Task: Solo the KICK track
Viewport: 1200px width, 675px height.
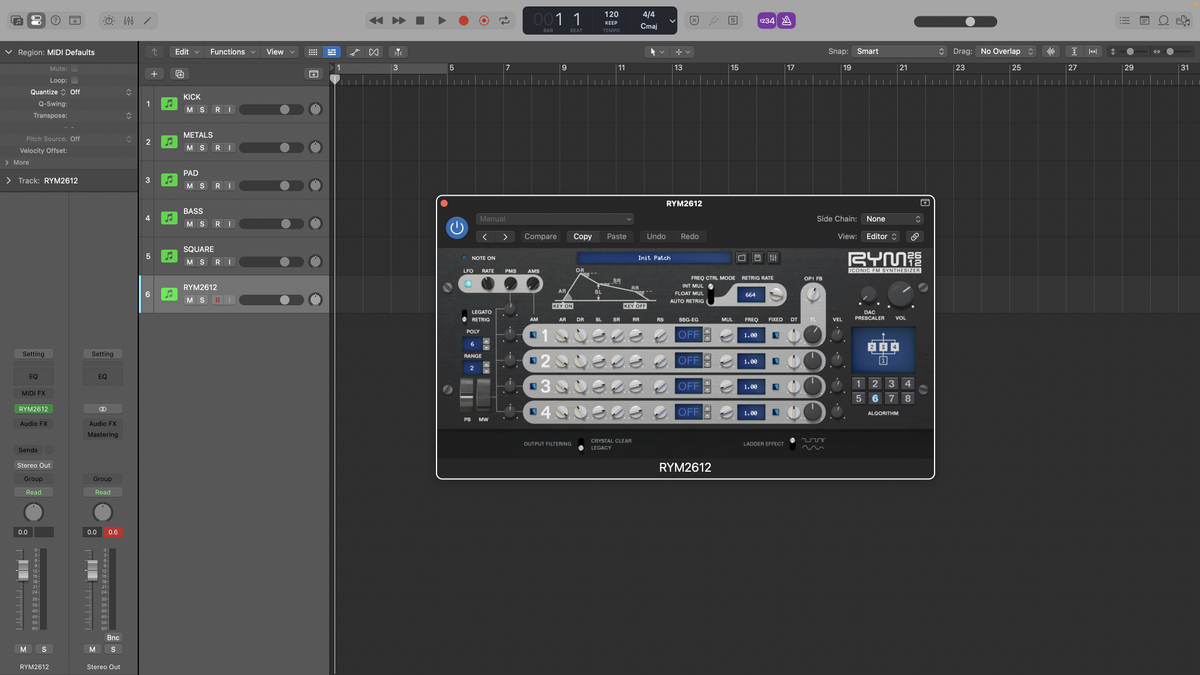Action: point(202,109)
